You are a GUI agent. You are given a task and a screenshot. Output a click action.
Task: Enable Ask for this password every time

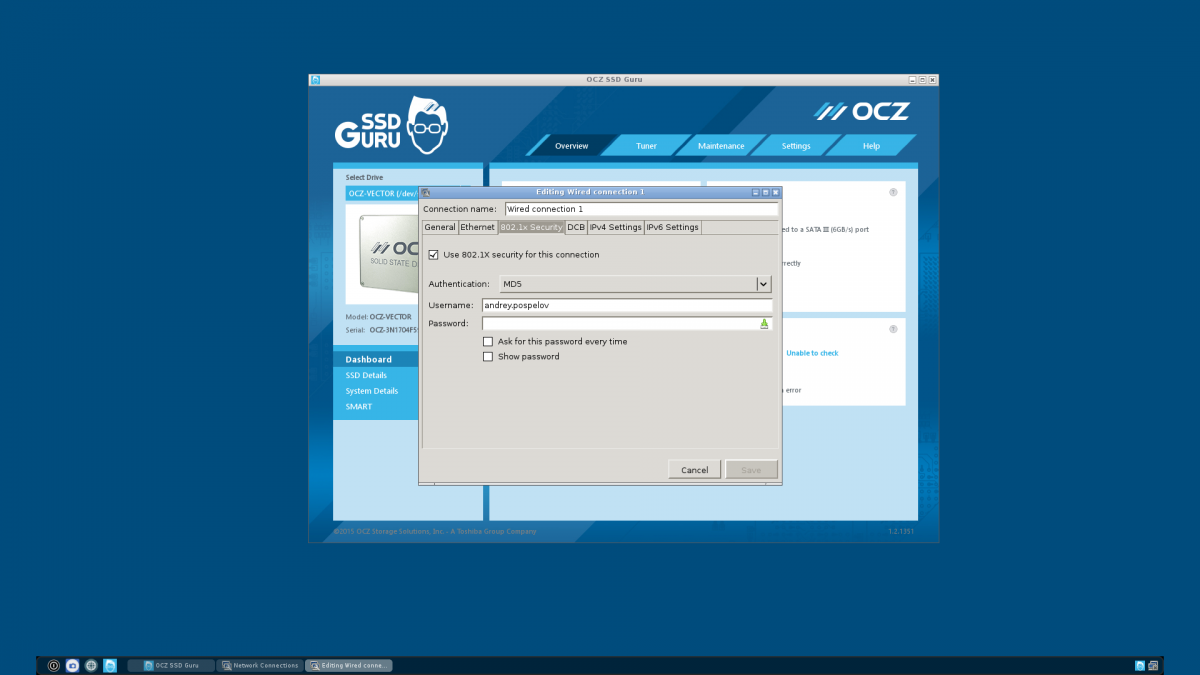[x=488, y=342]
